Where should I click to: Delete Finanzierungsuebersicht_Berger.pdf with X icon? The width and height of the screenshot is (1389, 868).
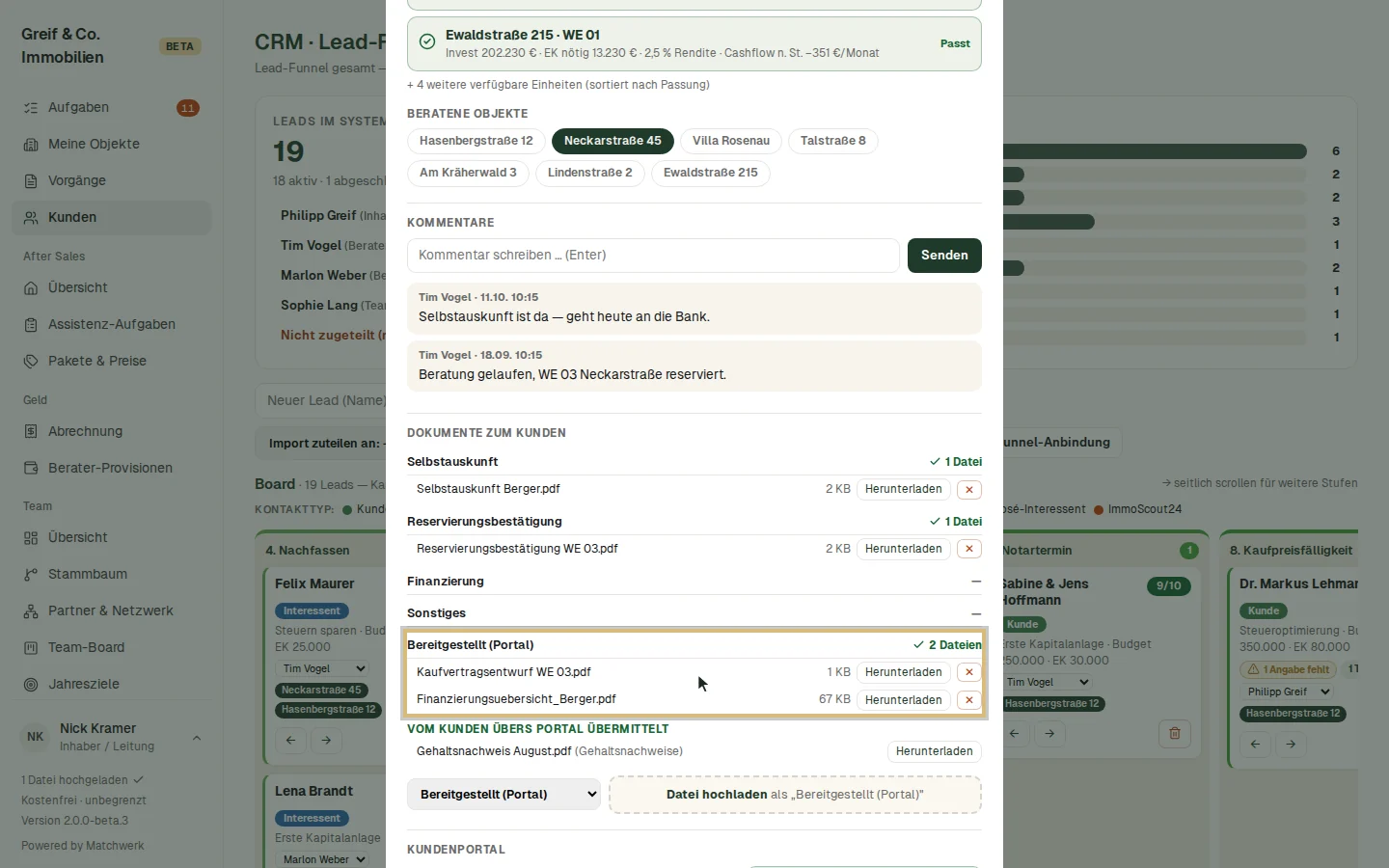click(x=968, y=700)
